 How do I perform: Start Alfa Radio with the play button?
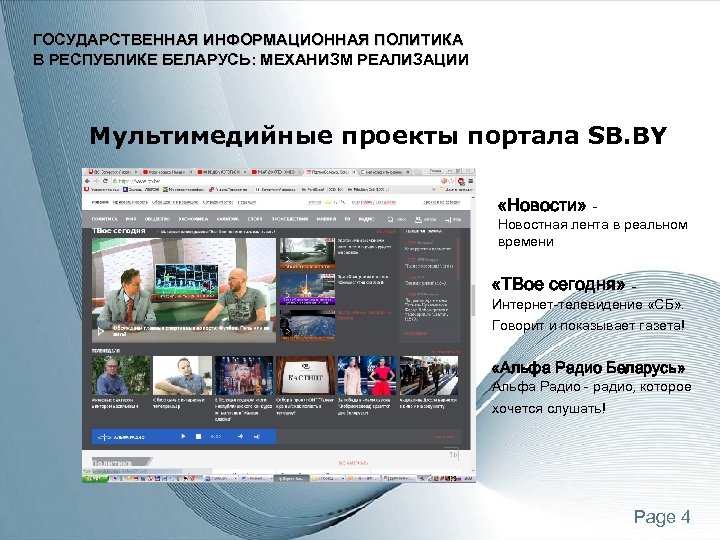pyautogui.click(x=183, y=436)
